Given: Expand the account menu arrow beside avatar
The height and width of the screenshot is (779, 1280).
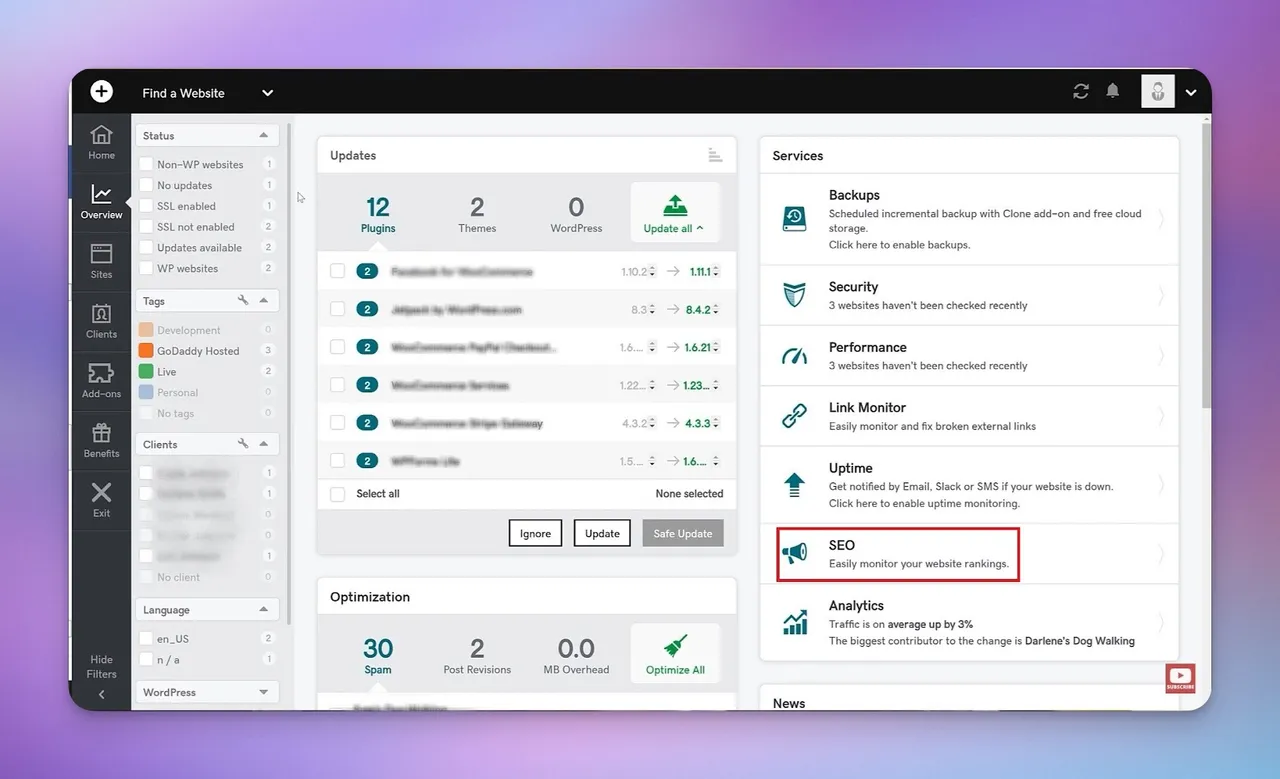Looking at the screenshot, I should tap(1191, 93).
